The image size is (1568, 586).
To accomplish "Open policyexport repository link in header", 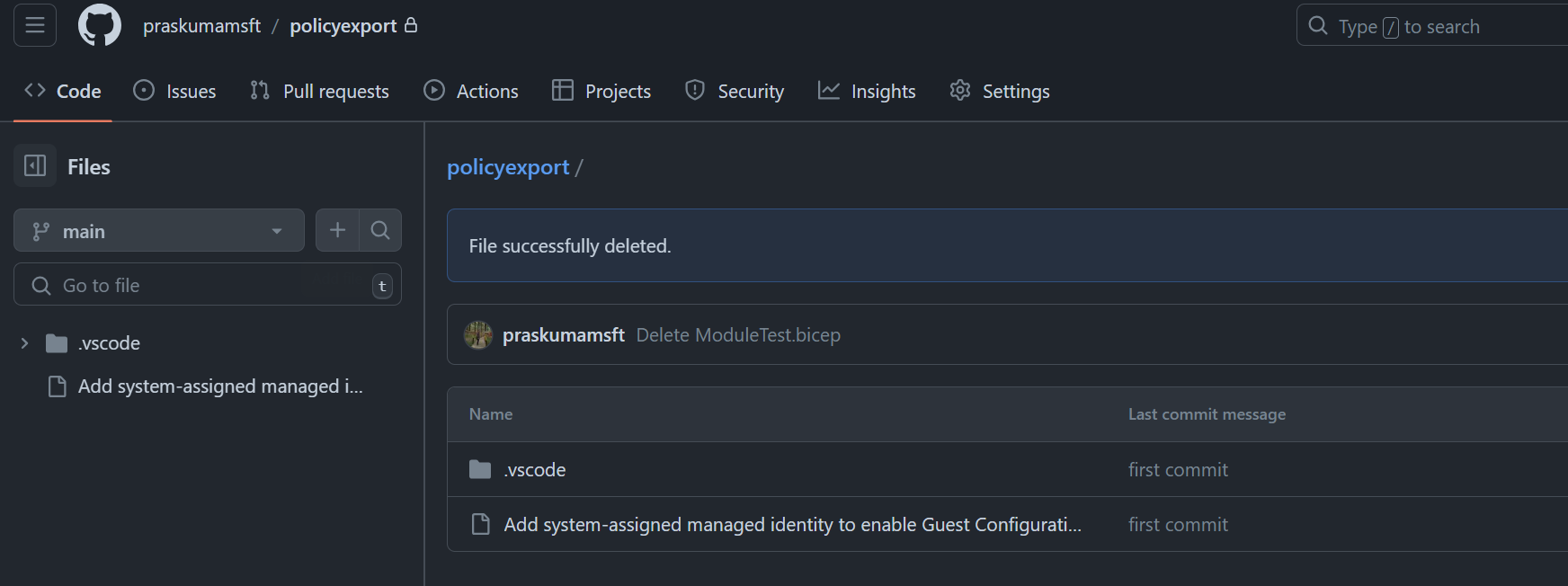I will pyautogui.click(x=343, y=26).
